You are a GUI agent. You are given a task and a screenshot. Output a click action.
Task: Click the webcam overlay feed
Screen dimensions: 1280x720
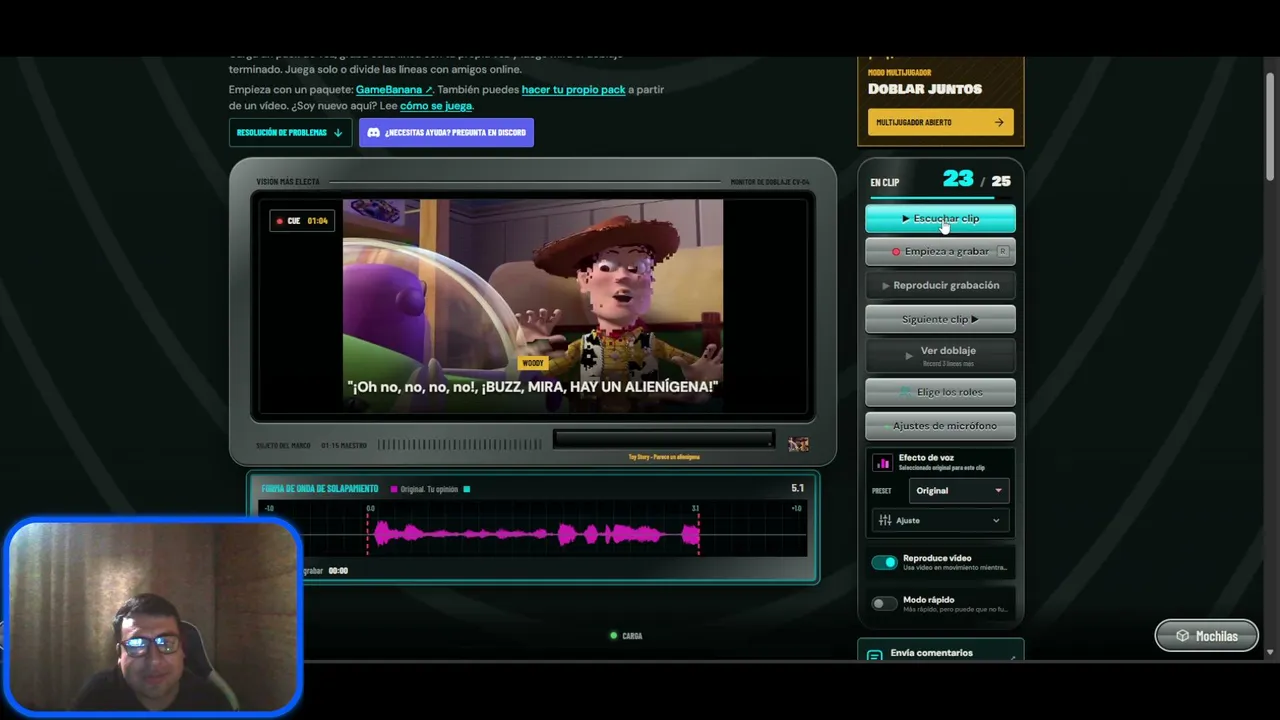(x=153, y=616)
